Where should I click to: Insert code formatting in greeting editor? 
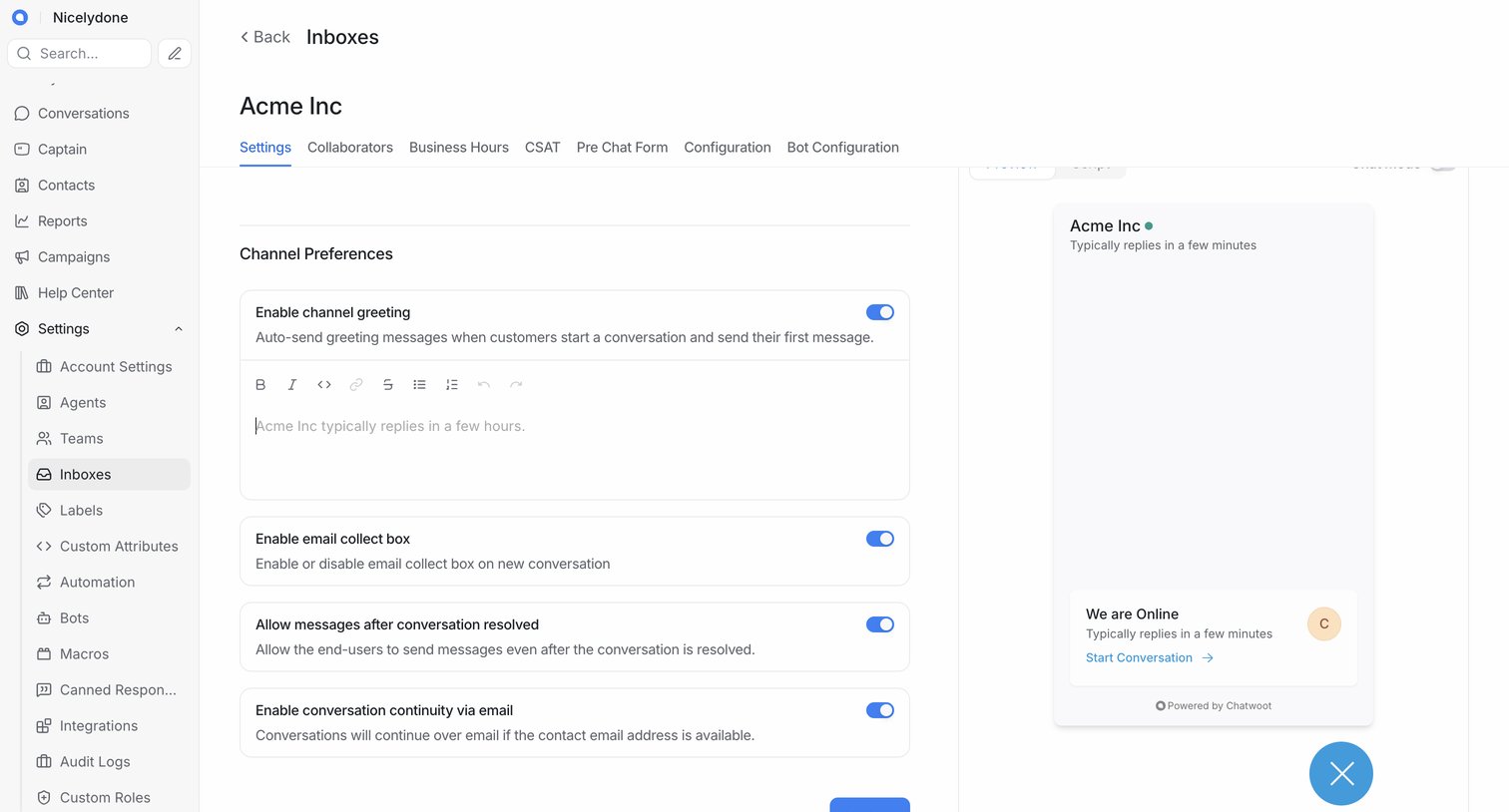[324, 384]
